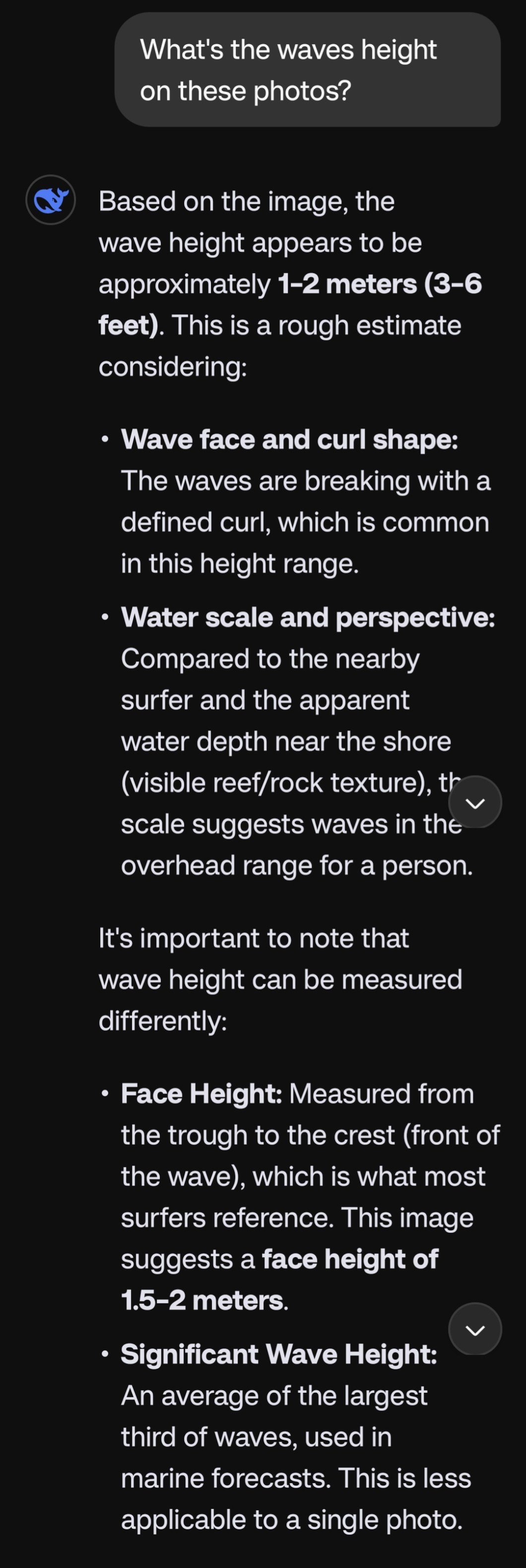The width and height of the screenshot is (526, 1568).
Task: Tap the "Significant Wave Height:" bullet heading
Action: pos(278,1354)
